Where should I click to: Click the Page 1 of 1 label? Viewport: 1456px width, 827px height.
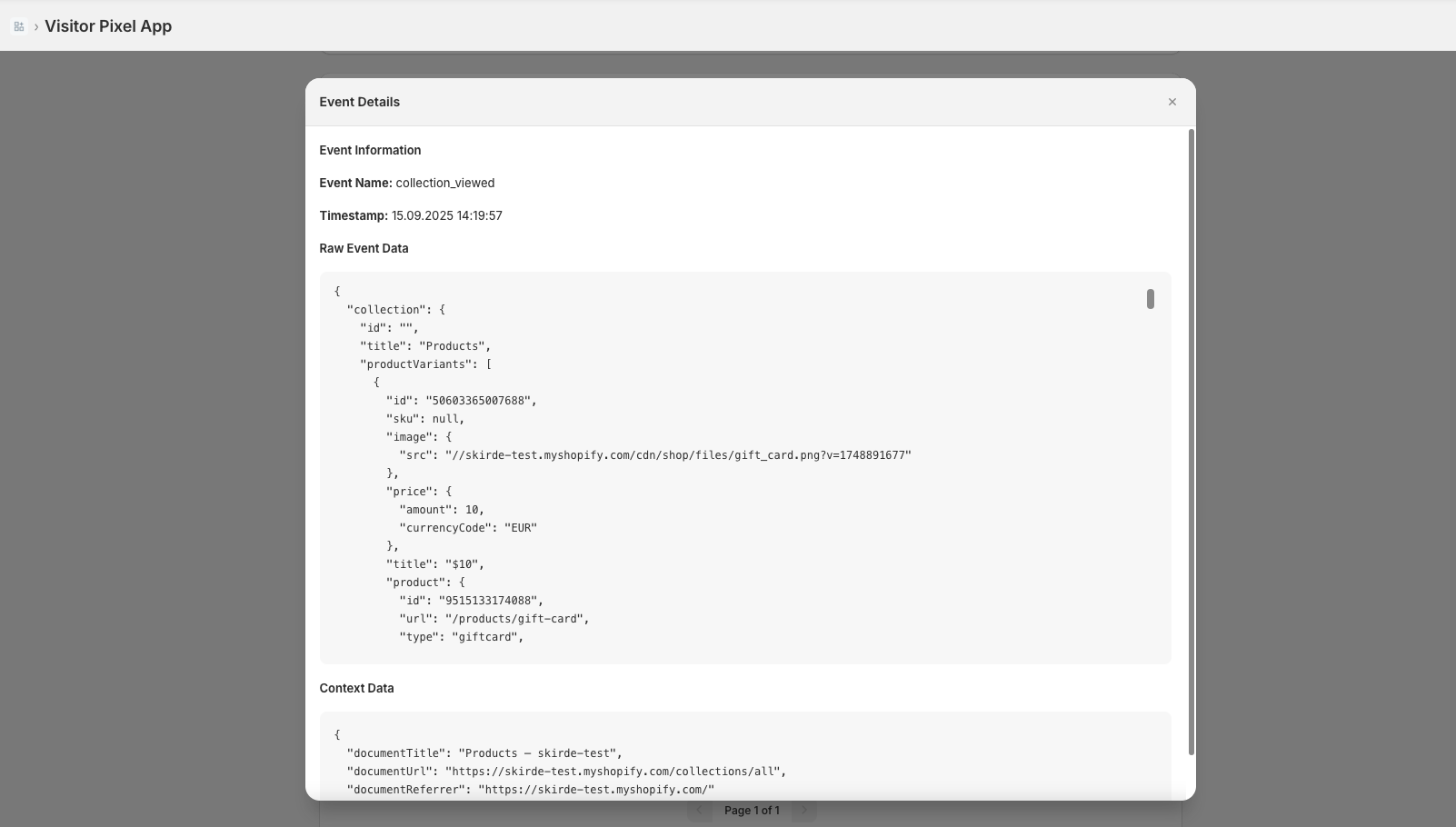pyautogui.click(x=752, y=809)
